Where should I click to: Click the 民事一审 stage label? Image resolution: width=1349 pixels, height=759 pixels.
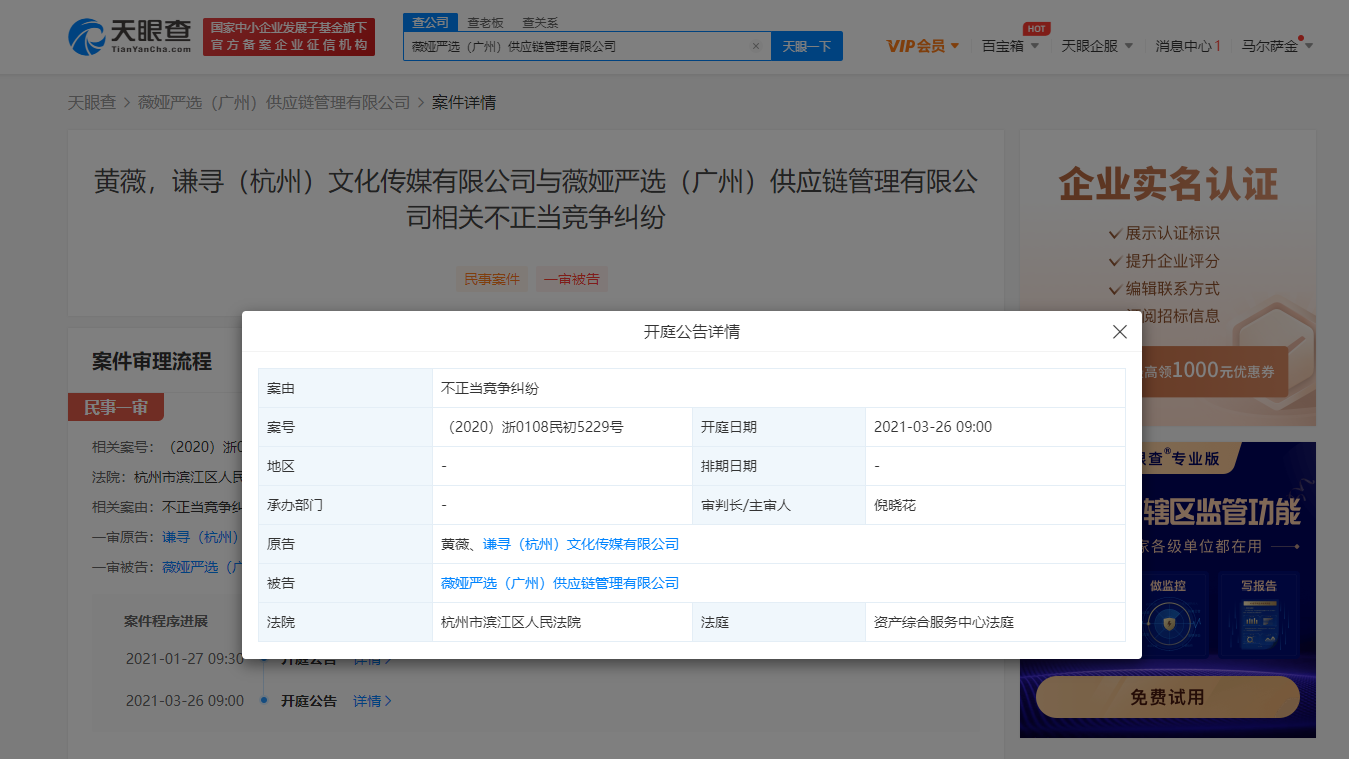(x=116, y=407)
